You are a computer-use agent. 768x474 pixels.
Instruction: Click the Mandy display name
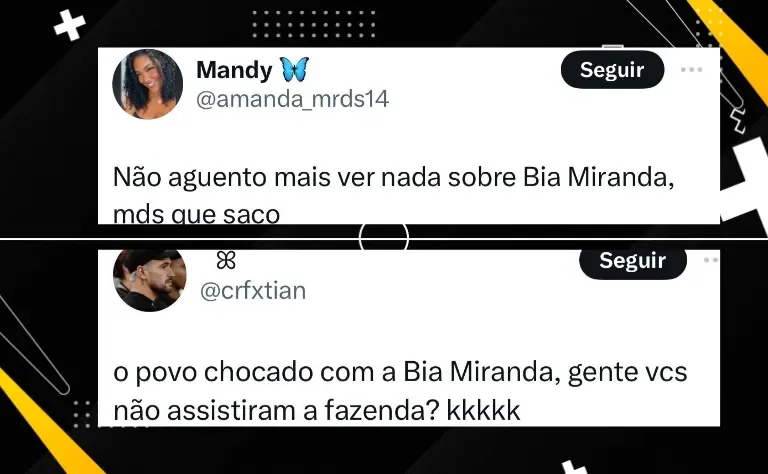[234, 70]
